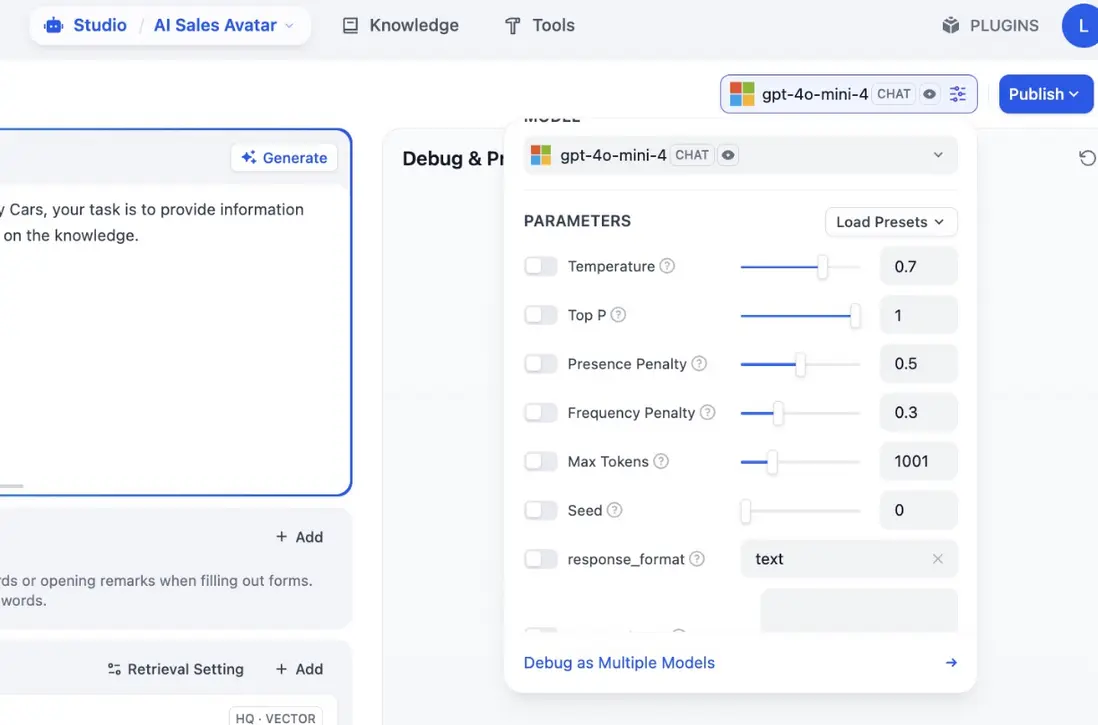Viewport: 1098px width, 725px height.
Task: Go to Studio in breadcrumb
Action: (x=99, y=26)
